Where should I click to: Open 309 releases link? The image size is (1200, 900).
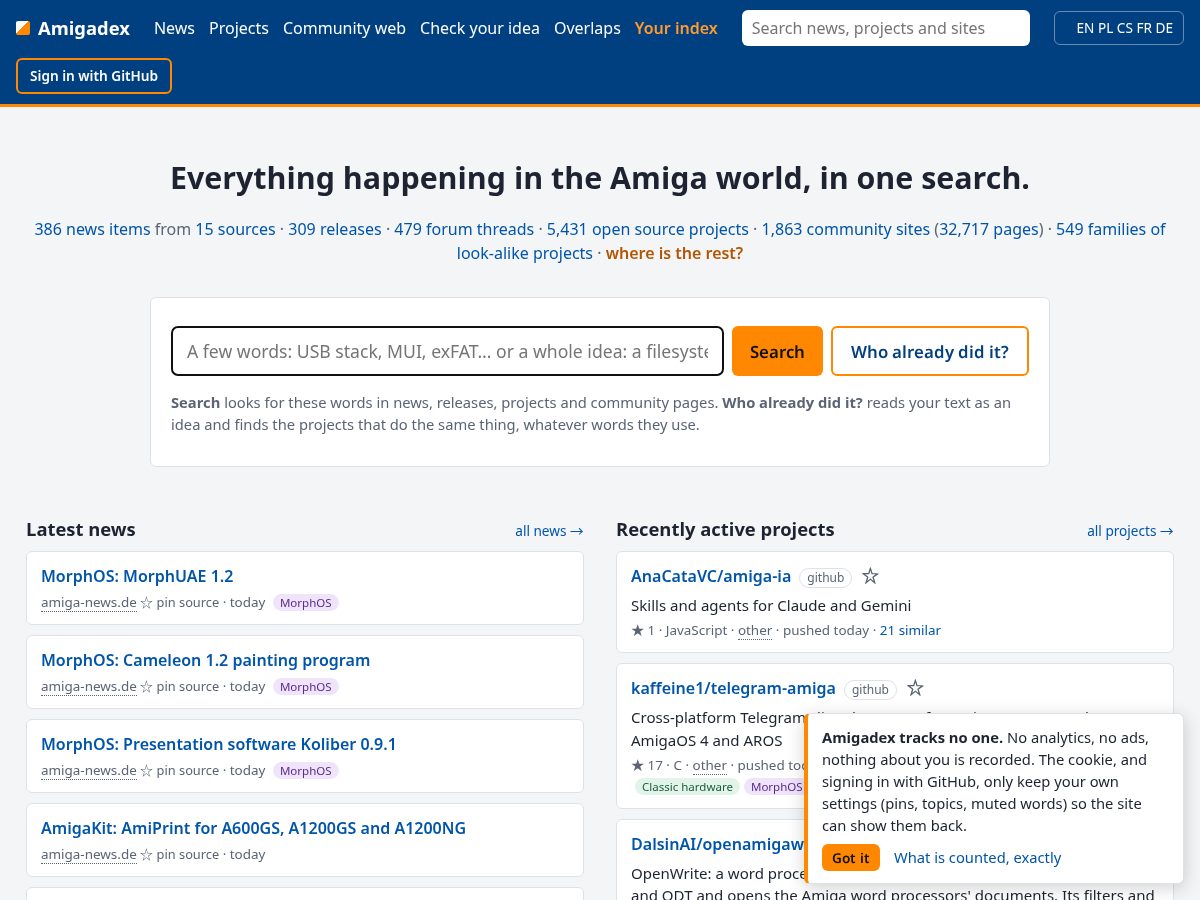point(335,229)
